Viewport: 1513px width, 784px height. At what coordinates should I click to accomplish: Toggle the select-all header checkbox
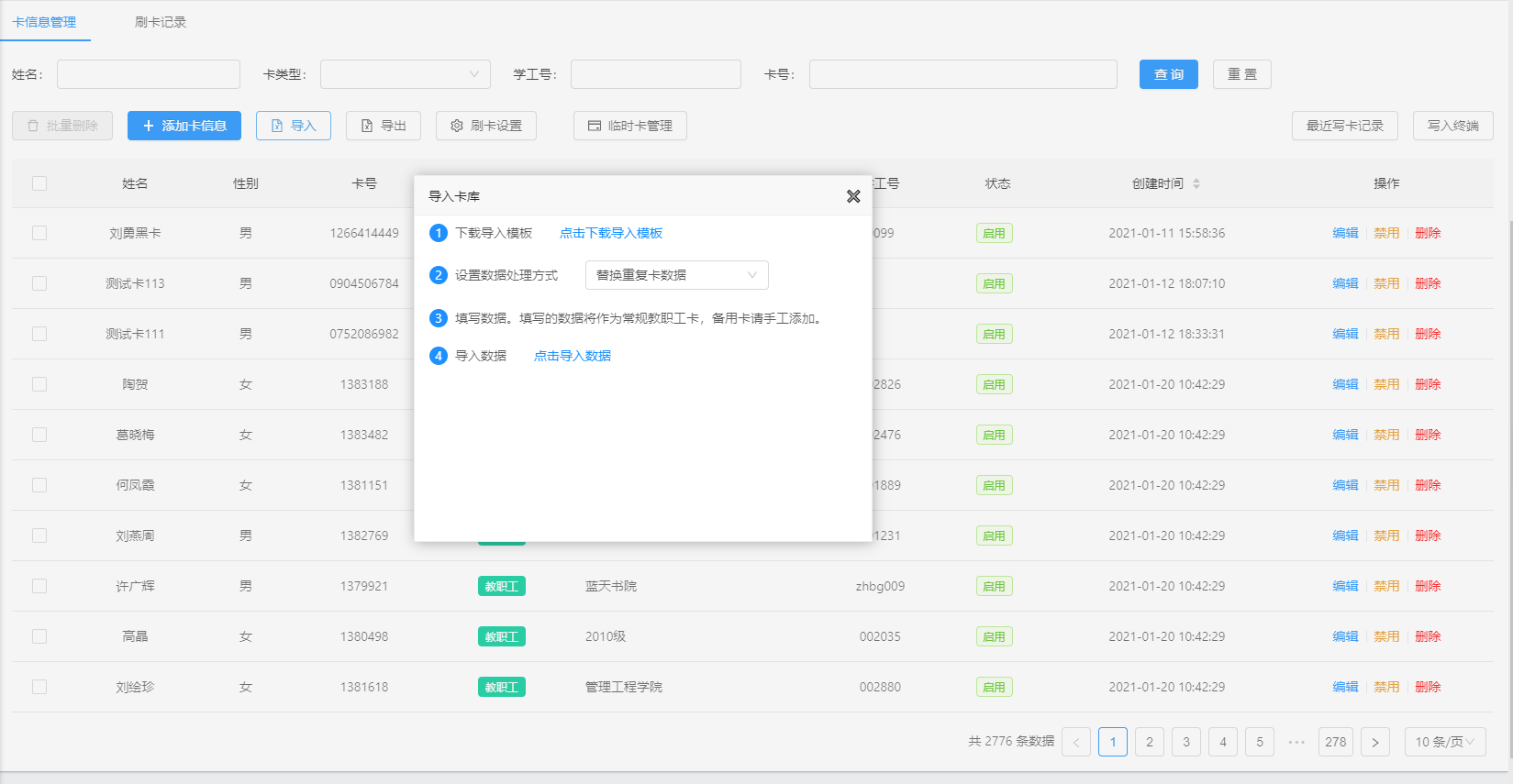tap(39, 183)
